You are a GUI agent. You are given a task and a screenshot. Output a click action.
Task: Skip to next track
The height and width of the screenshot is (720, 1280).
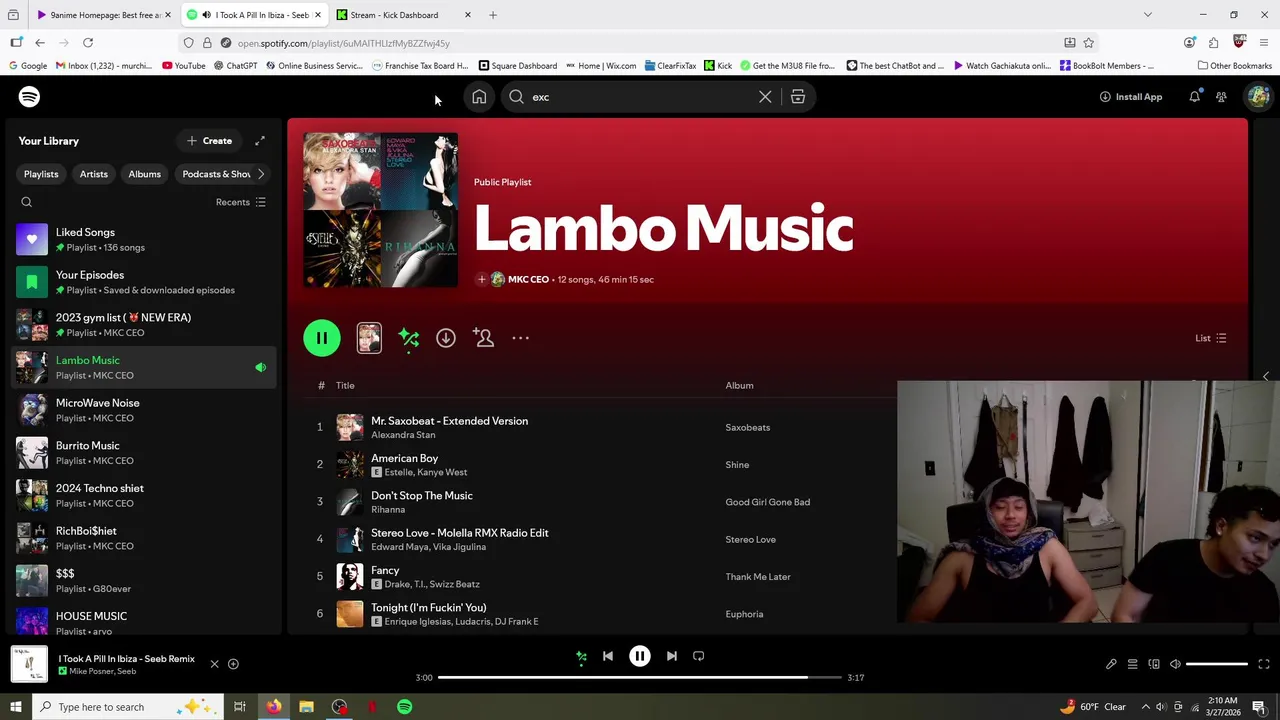click(672, 656)
